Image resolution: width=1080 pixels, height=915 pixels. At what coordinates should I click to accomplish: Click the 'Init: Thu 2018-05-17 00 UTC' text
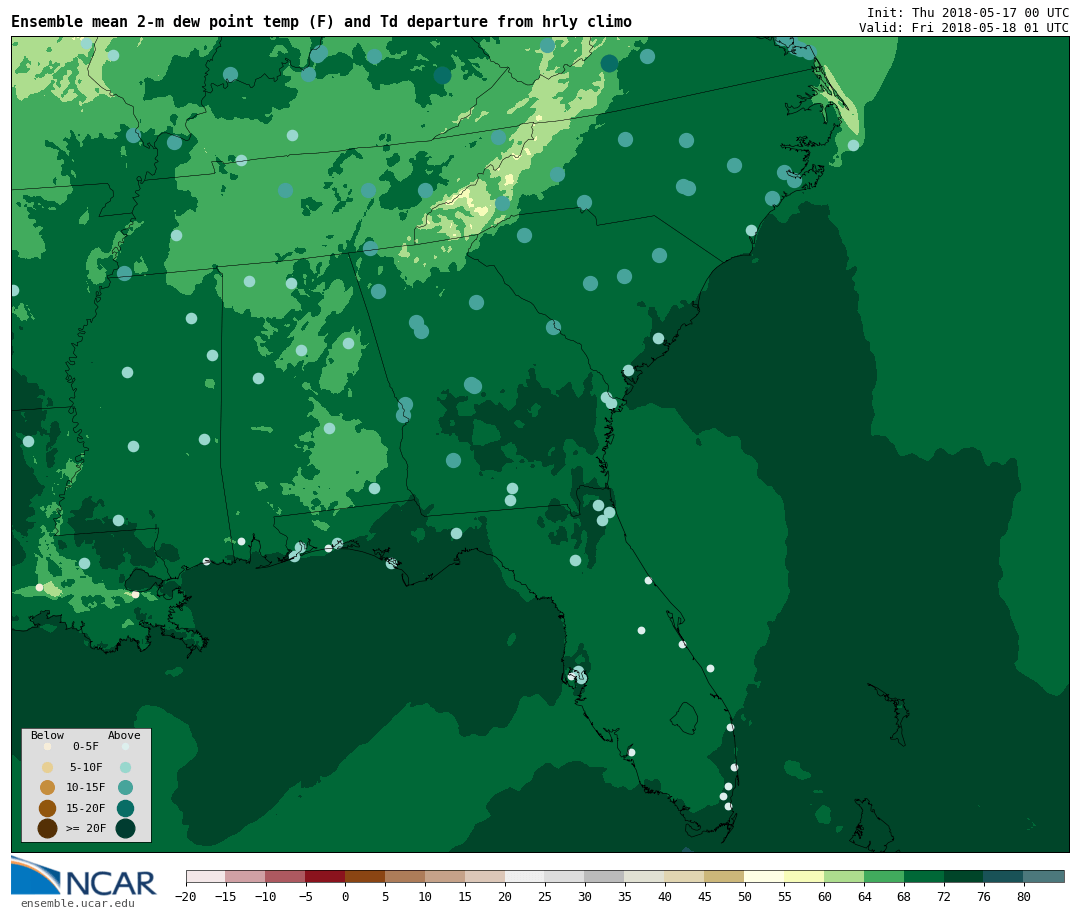point(968,12)
